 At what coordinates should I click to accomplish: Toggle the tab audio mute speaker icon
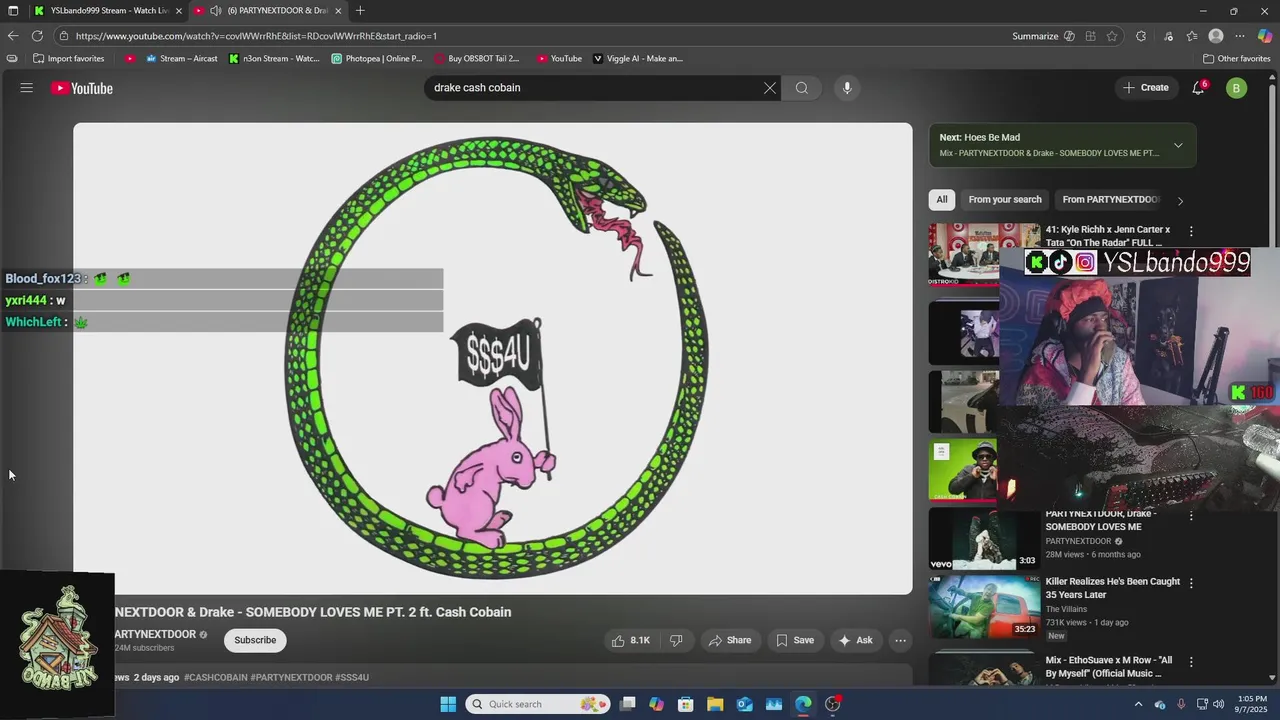point(216,11)
